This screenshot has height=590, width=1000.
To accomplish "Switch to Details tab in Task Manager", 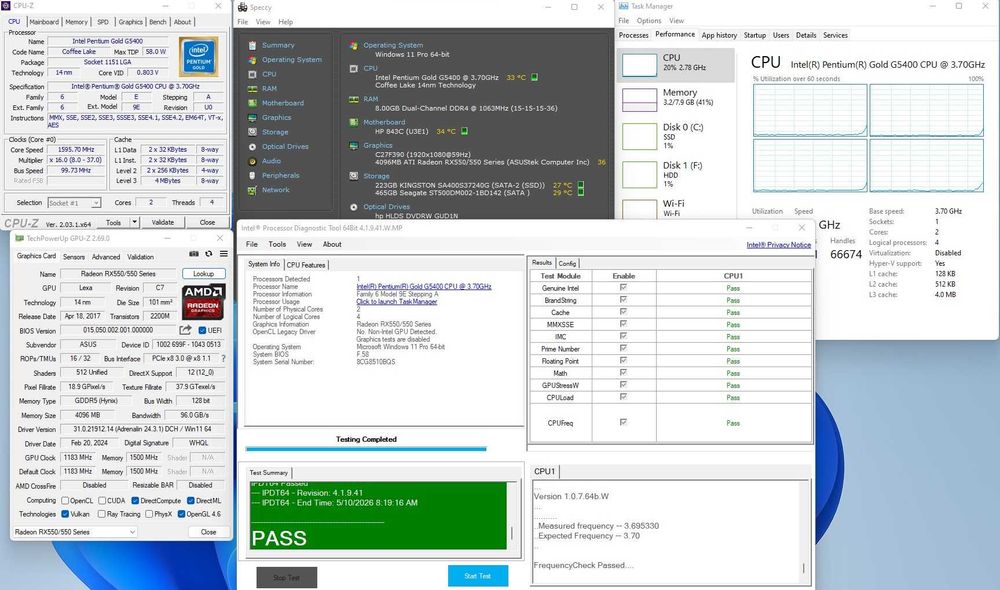I will (806, 35).
